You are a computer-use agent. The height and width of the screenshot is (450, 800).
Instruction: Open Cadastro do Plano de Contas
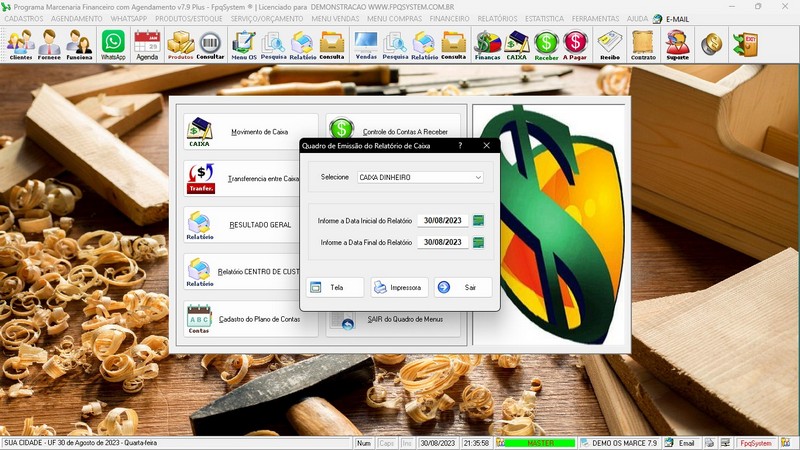pos(250,319)
